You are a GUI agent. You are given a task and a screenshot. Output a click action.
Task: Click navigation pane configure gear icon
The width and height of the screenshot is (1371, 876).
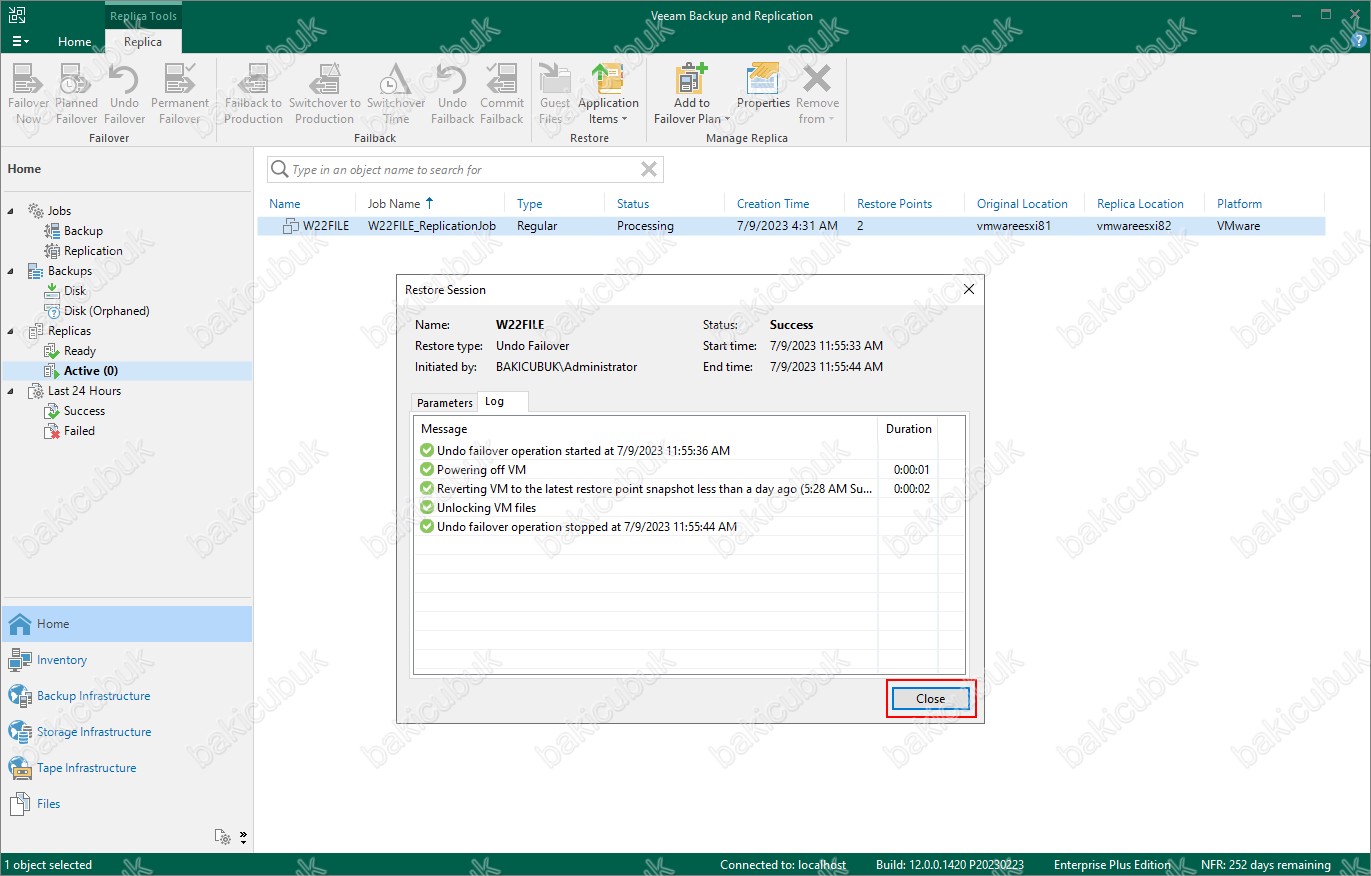click(223, 837)
